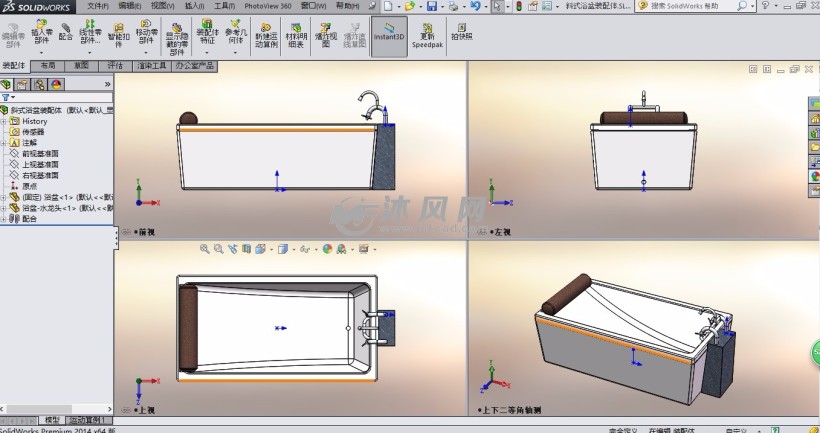Click the 插入零部件 (Insert Components) tool
The width and height of the screenshot is (820, 433).
[x=41, y=32]
